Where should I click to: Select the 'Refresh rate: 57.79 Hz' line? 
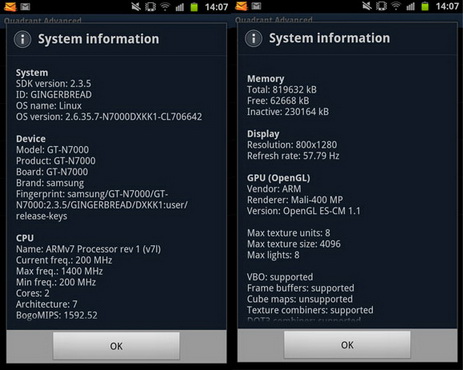tap(293, 156)
